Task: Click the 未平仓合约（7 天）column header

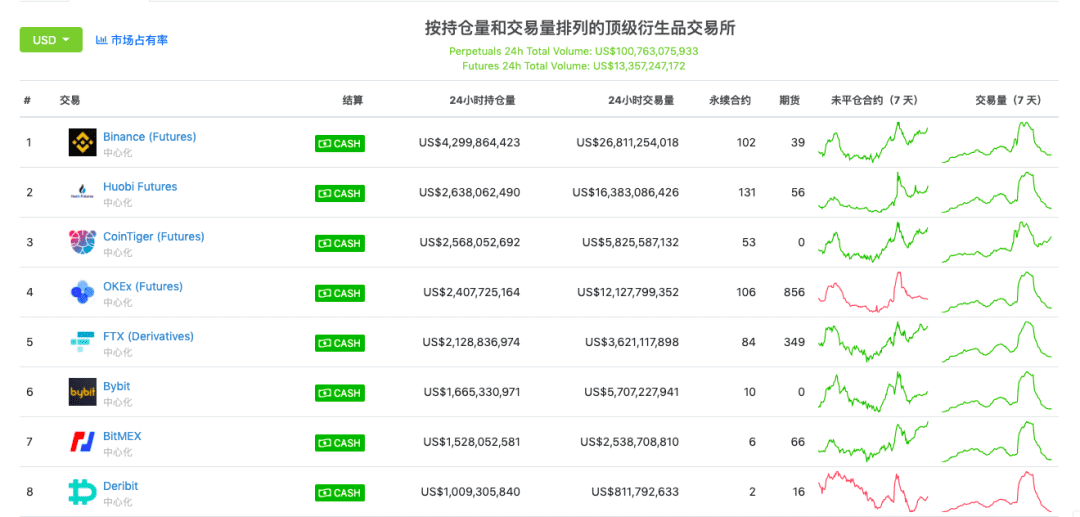Action: pos(875,100)
